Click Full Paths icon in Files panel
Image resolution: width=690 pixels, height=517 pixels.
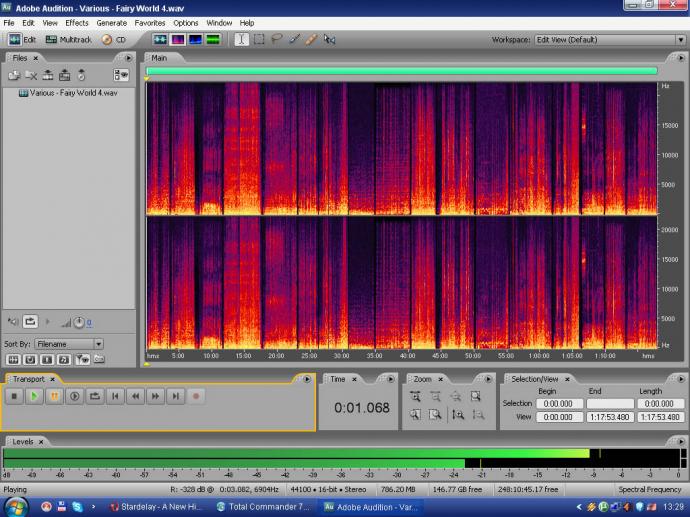pos(99,359)
